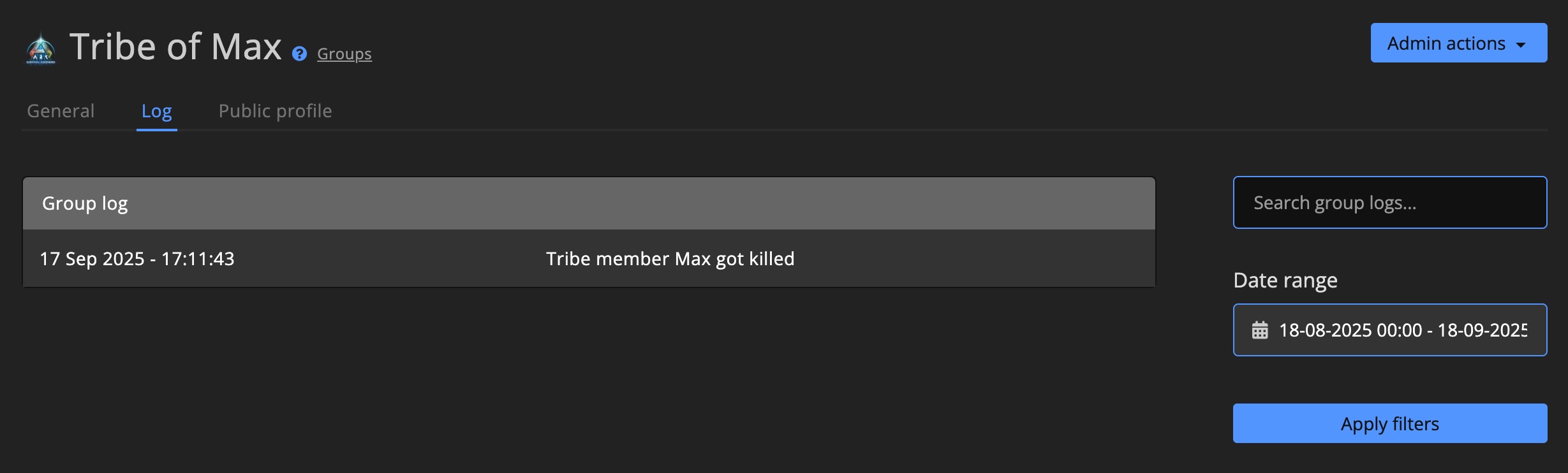
Task: Select the 17 Sep 2025 log timestamp
Action: pos(137,259)
